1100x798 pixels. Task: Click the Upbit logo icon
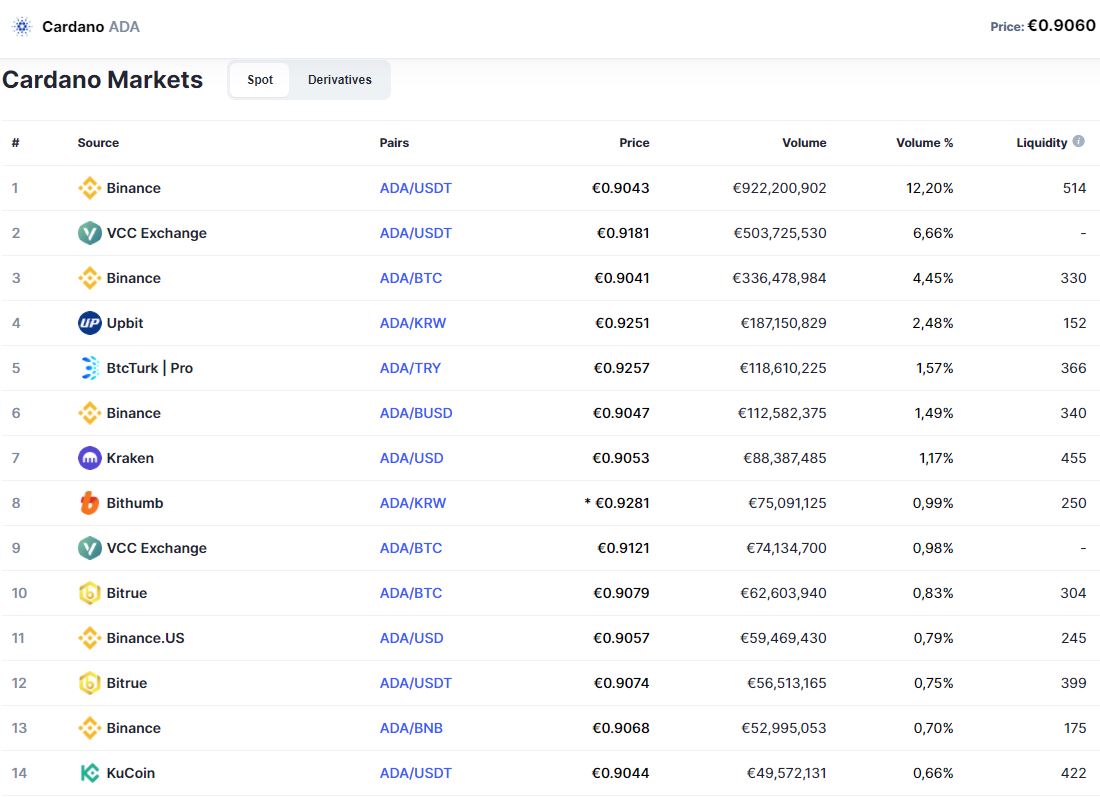[90, 323]
